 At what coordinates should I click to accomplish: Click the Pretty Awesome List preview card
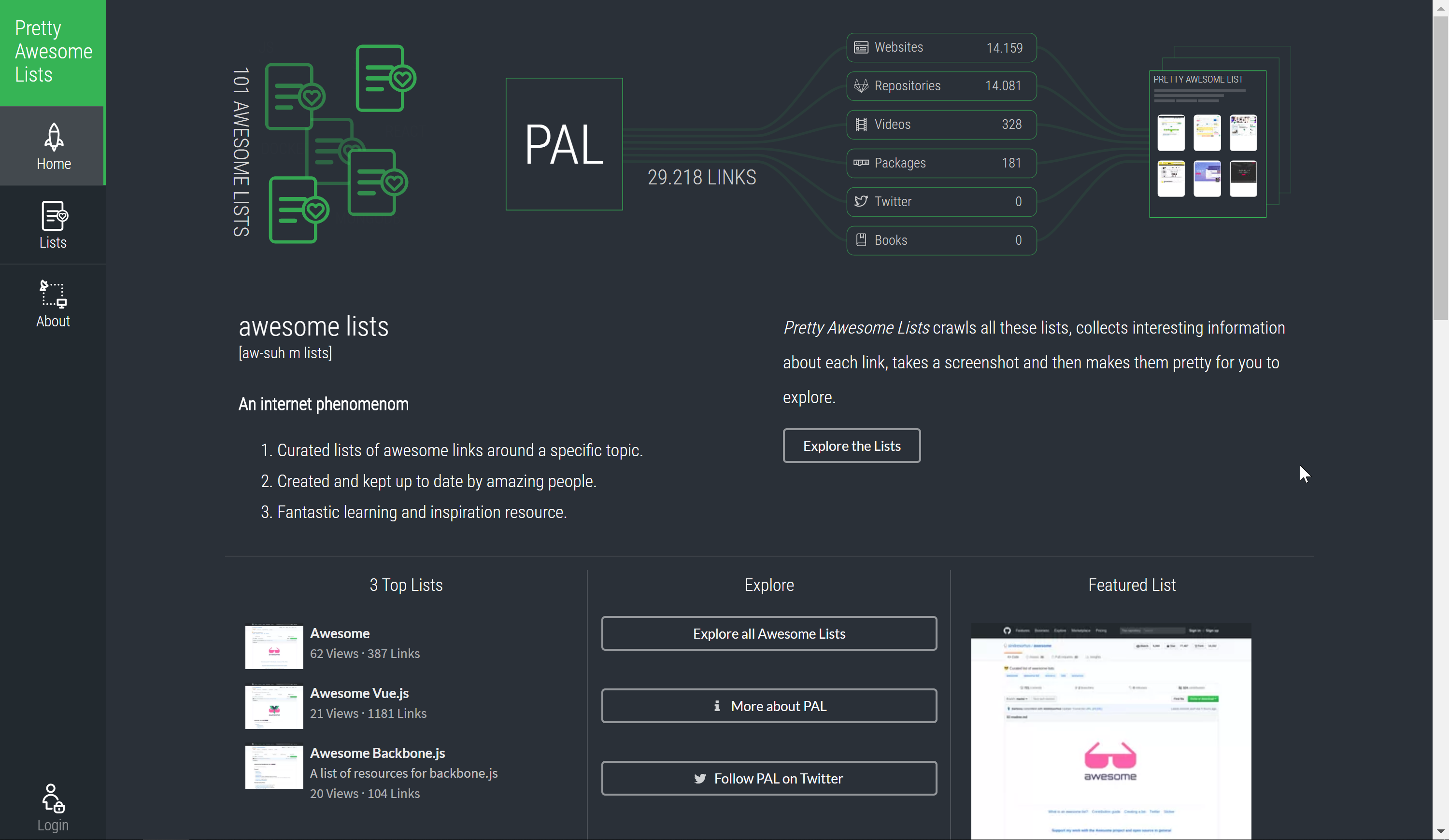click(1207, 144)
